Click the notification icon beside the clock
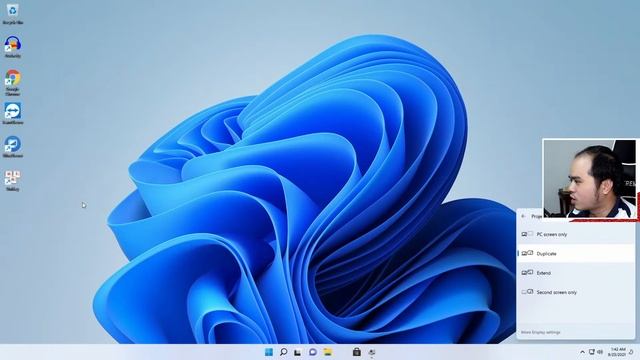The image size is (640, 360). [x=631, y=352]
